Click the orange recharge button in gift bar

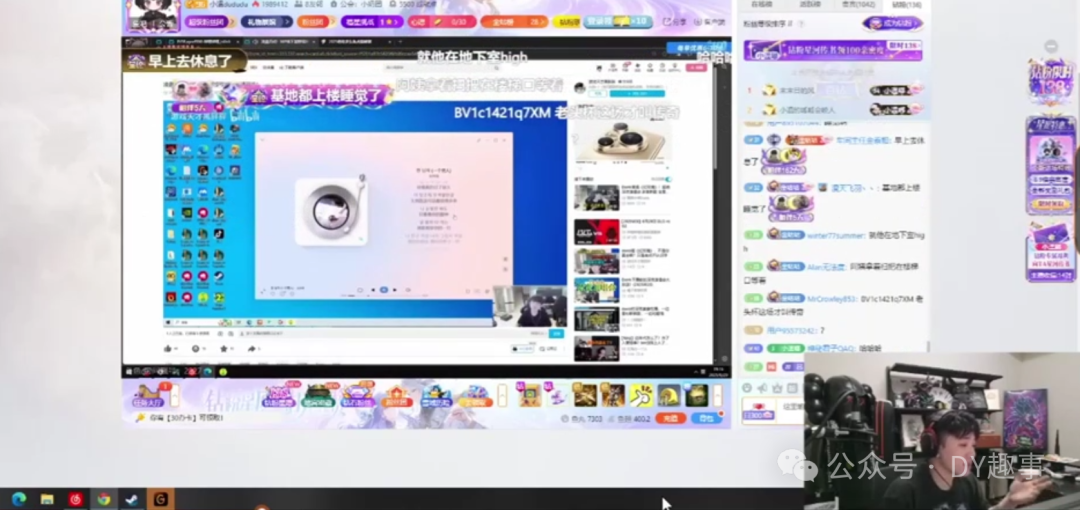pos(670,418)
